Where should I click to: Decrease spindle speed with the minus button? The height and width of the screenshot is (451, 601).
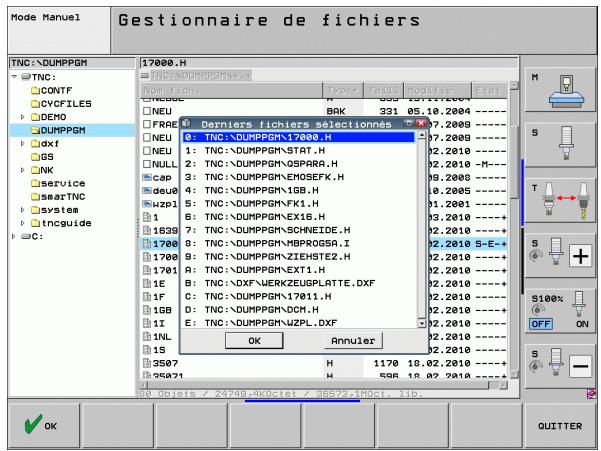click(x=580, y=366)
